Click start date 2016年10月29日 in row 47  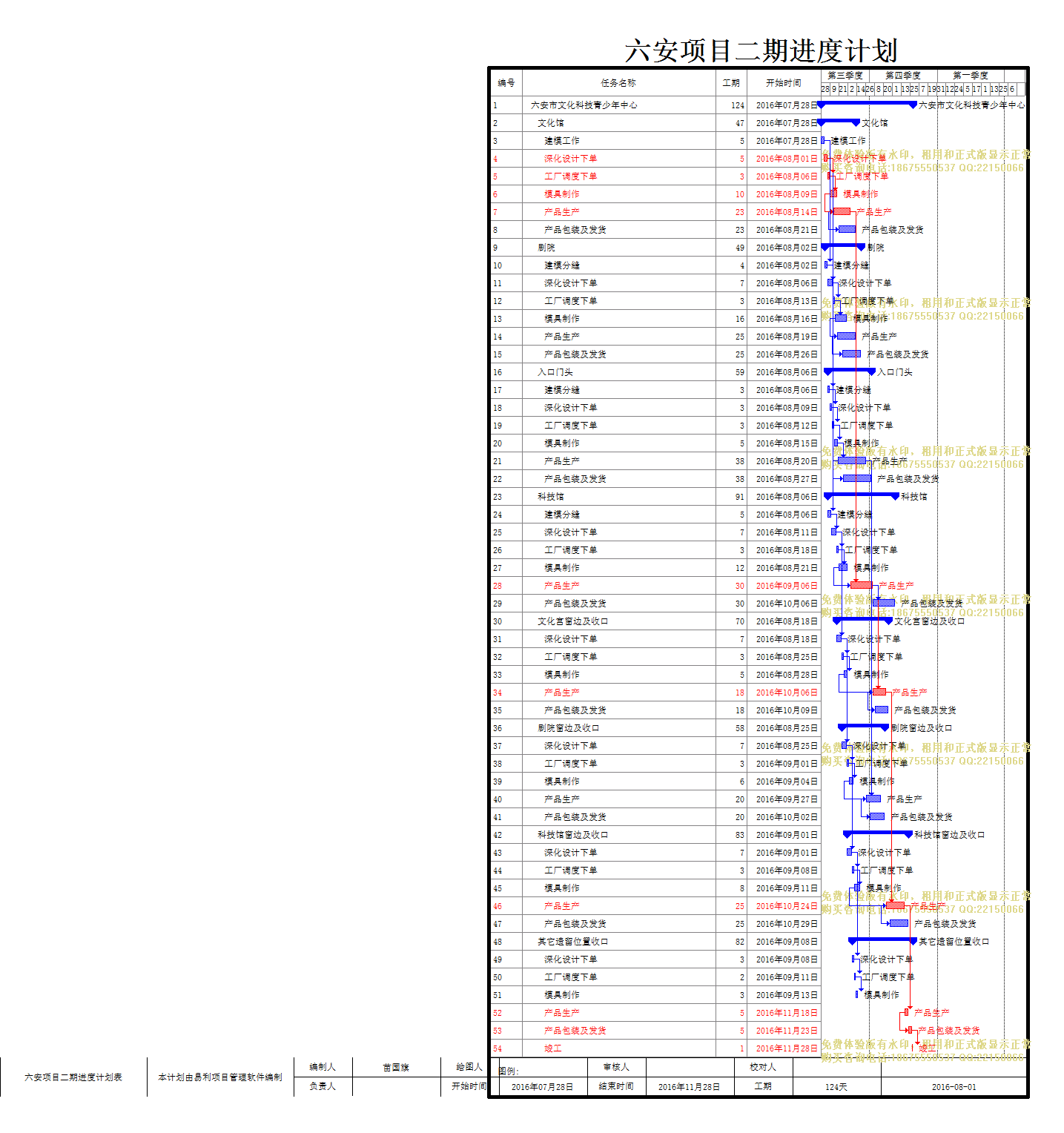click(x=787, y=924)
